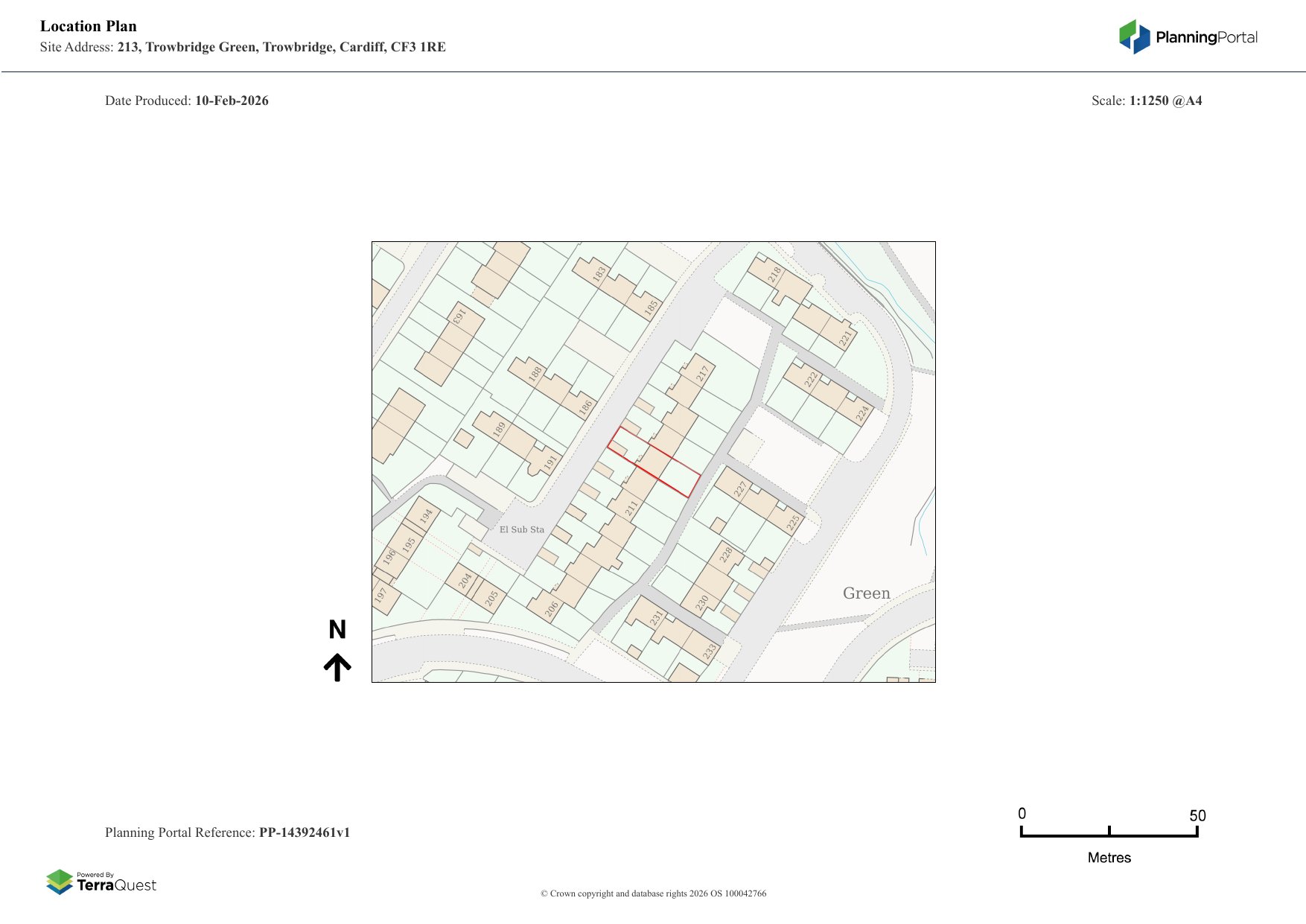The width and height of the screenshot is (1306, 924).
Task: Click the red-outlined site boundary plot
Action: coord(654,462)
